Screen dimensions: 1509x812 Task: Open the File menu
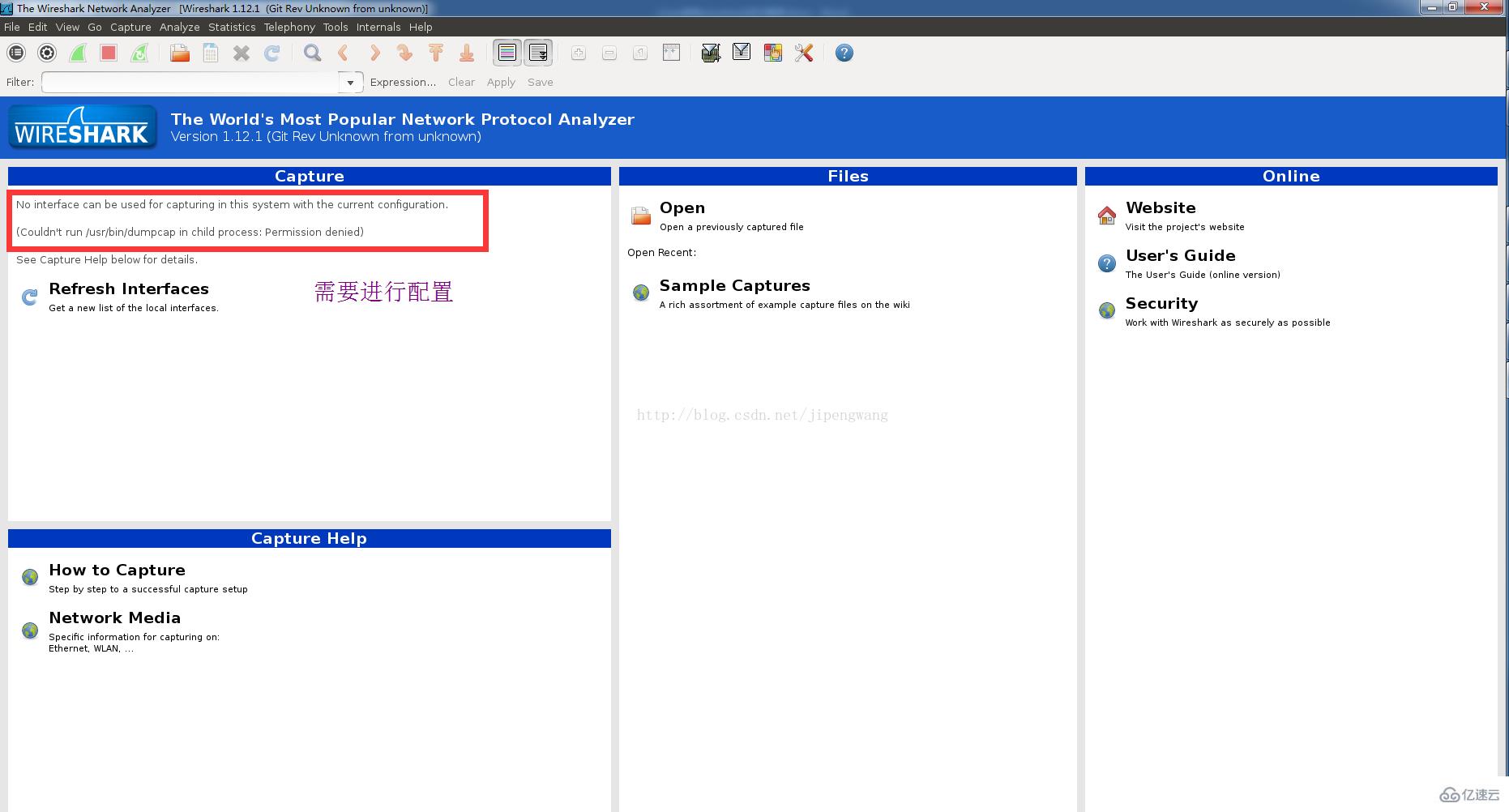coord(12,27)
